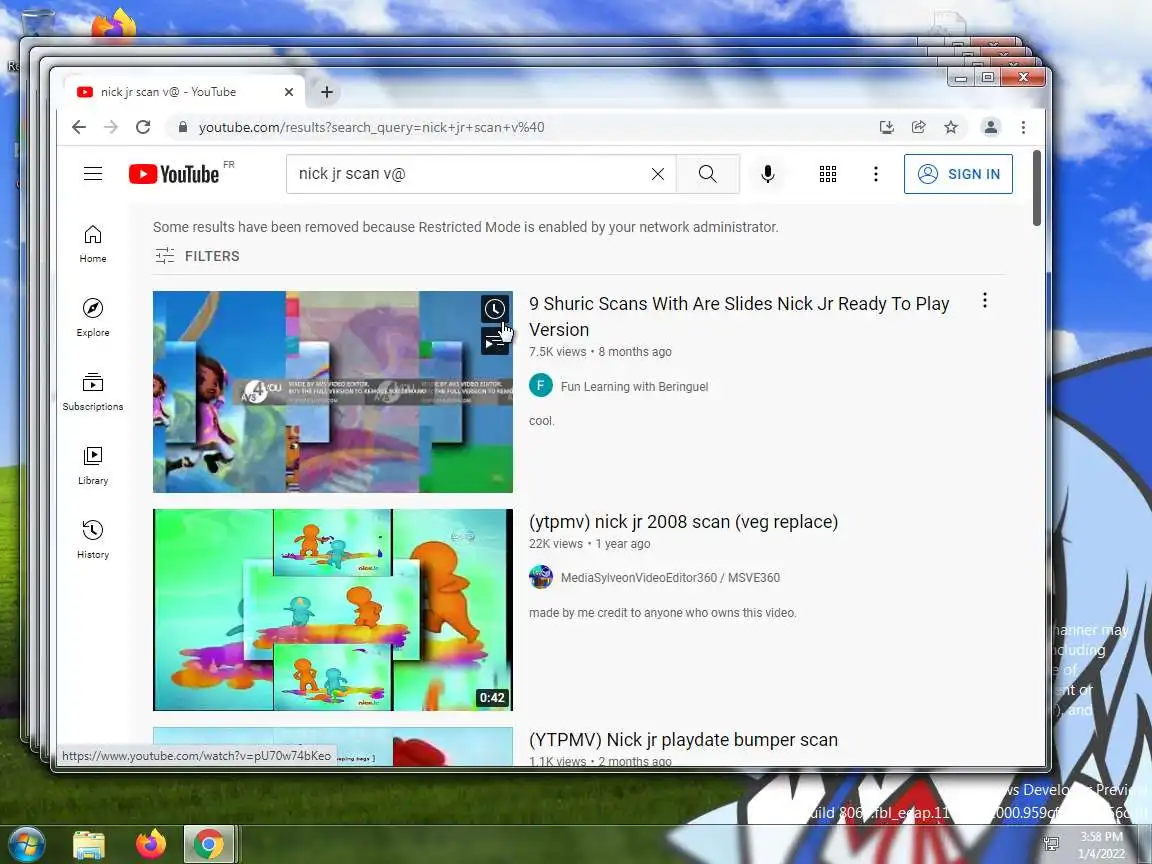Bookmark this page with star
Viewport: 1152px width, 864px height.
point(951,127)
